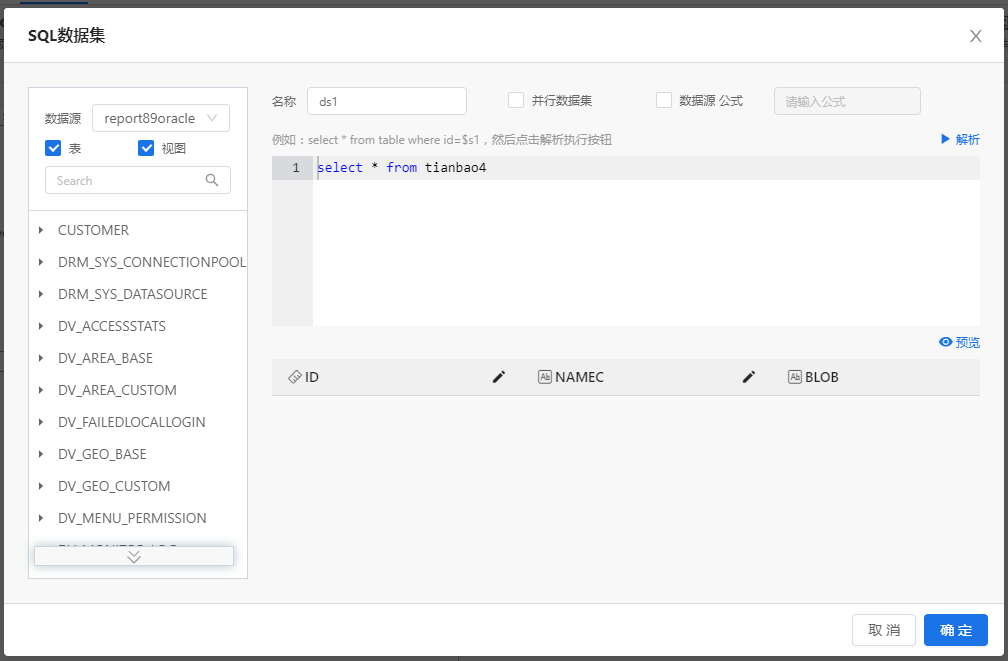Expand the DV_ACCESSSTATS node
The height and width of the screenshot is (661, 1008).
[41, 326]
